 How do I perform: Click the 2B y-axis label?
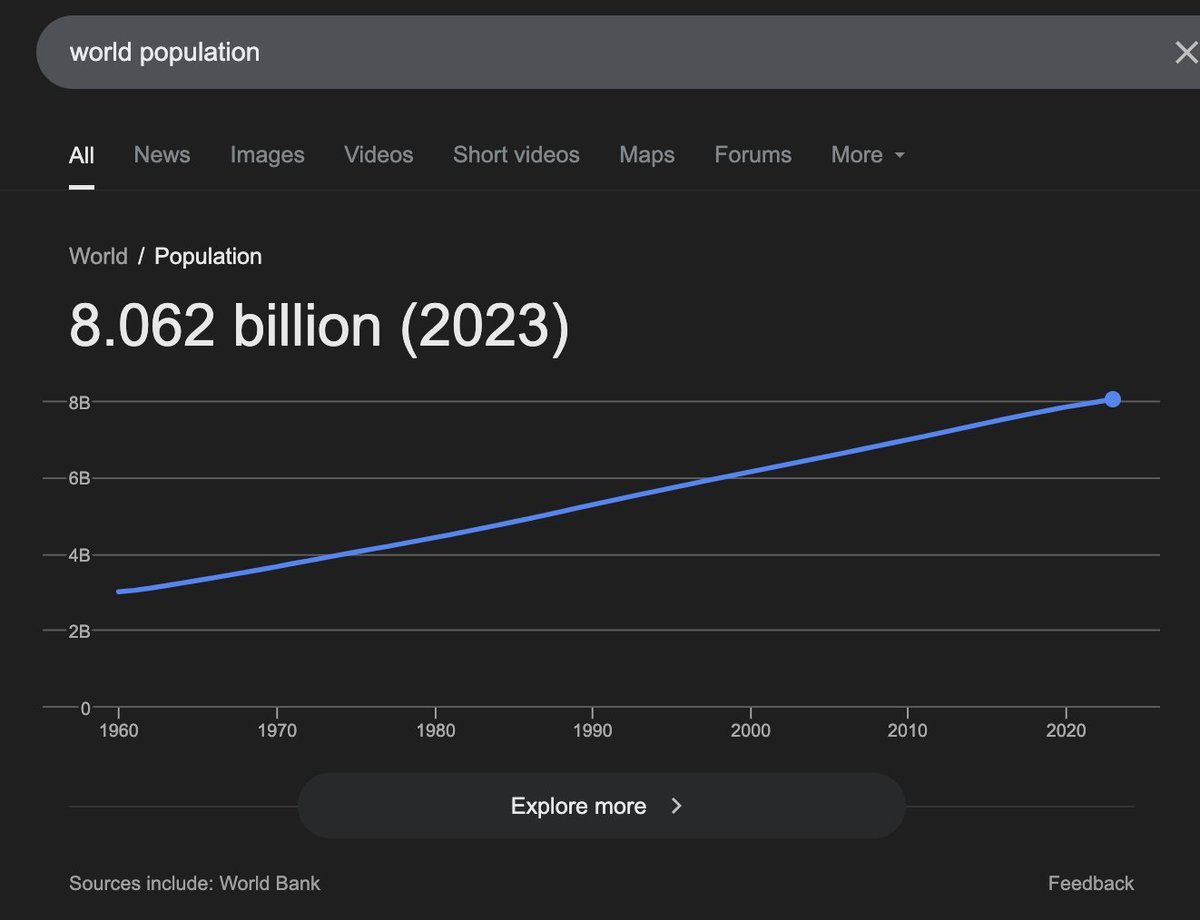[x=79, y=631]
